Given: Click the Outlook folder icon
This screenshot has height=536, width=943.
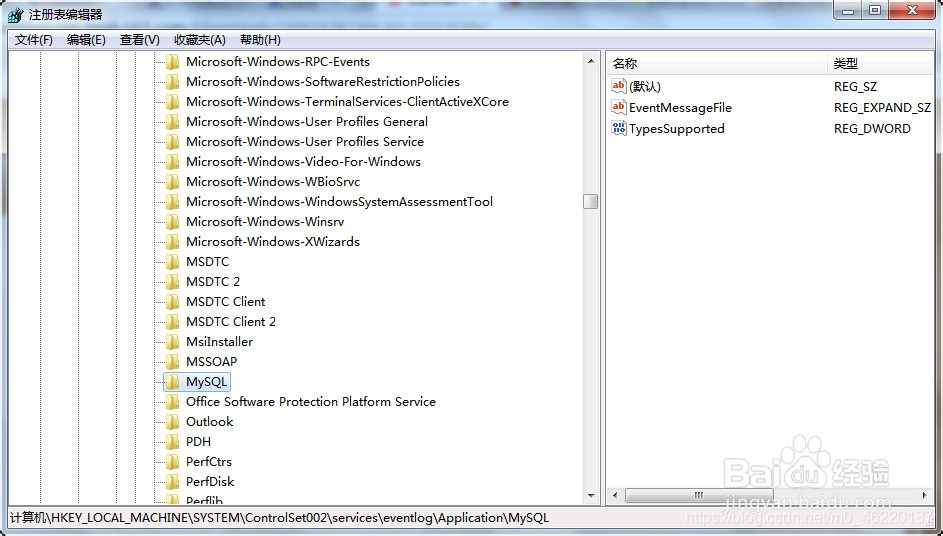Looking at the screenshot, I should point(173,422).
